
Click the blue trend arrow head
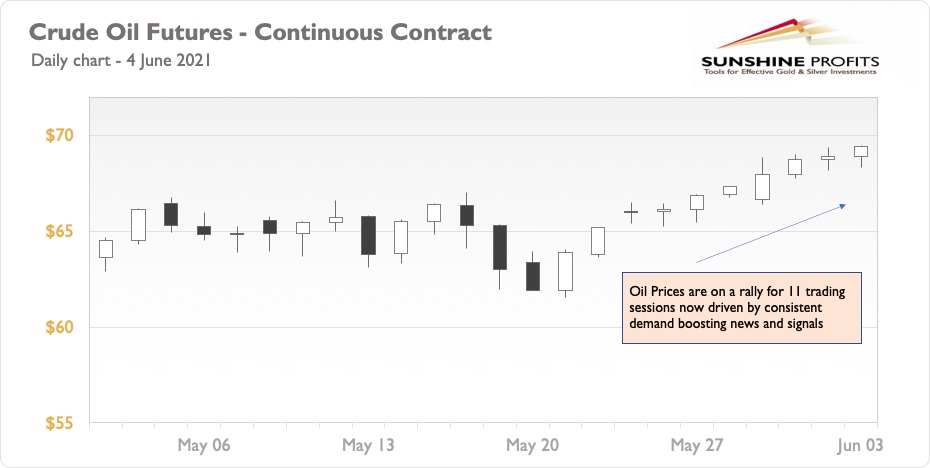pos(842,206)
